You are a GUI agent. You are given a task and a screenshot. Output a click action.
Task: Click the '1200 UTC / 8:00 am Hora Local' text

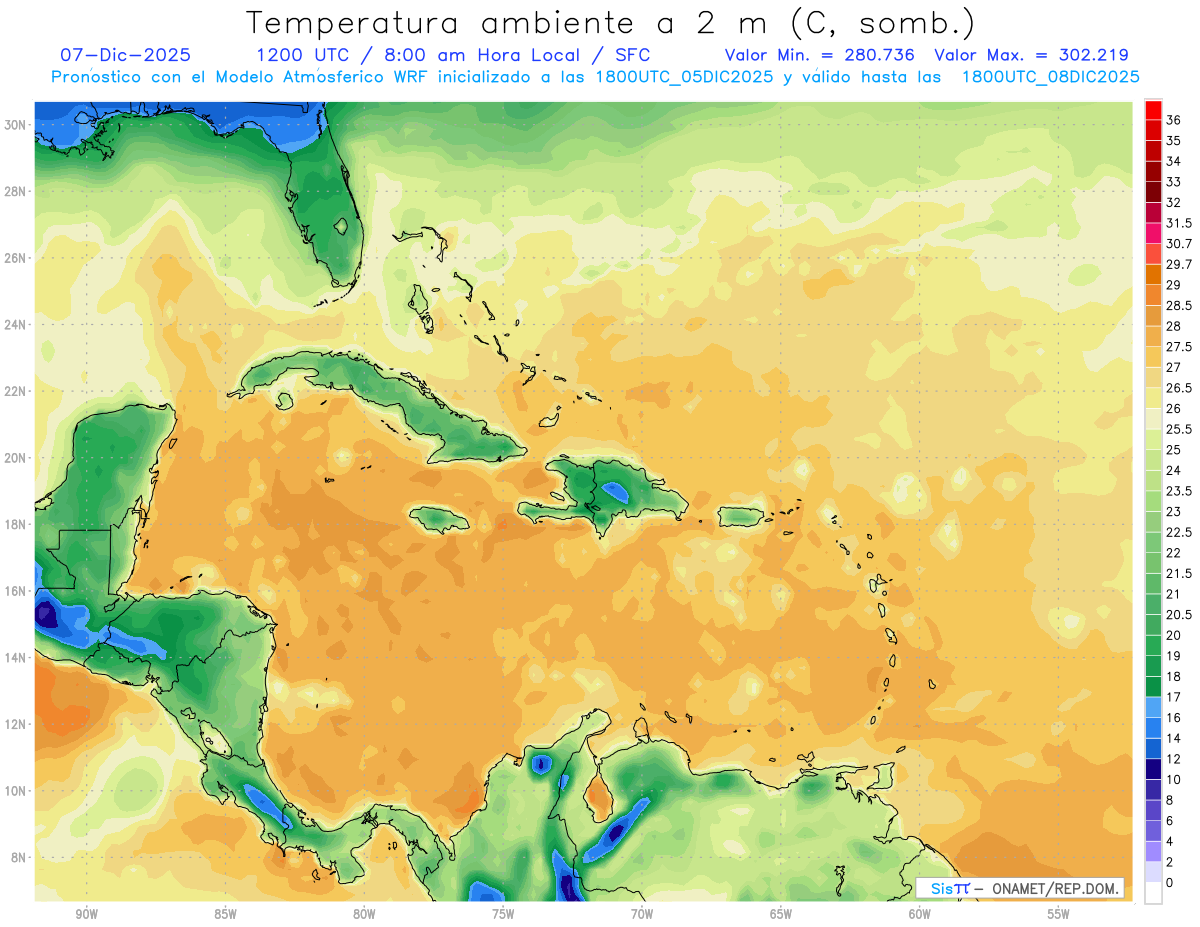(x=425, y=55)
